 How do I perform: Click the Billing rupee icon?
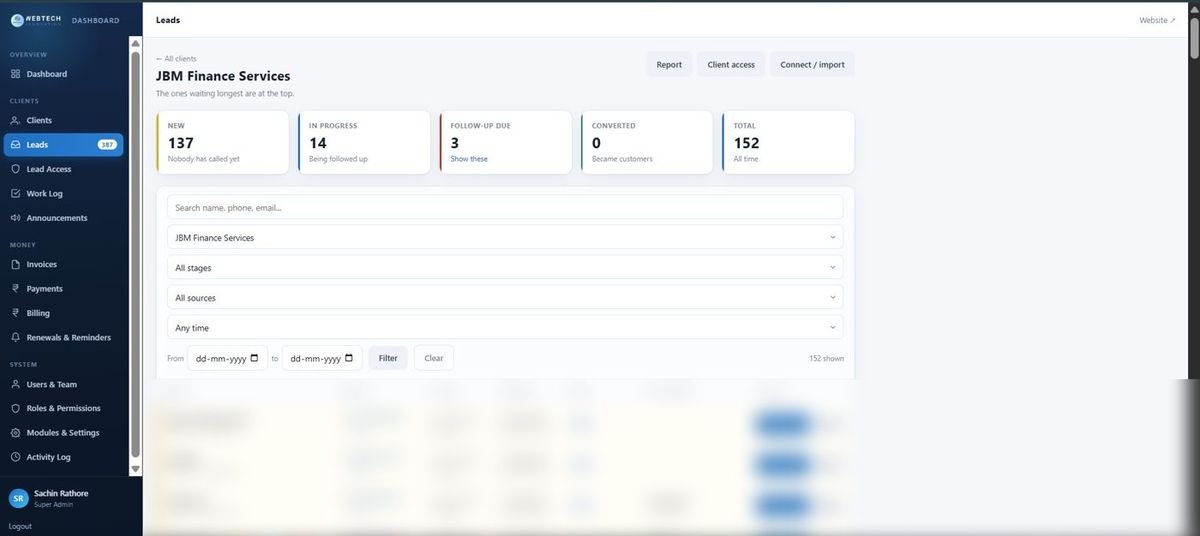(15, 313)
